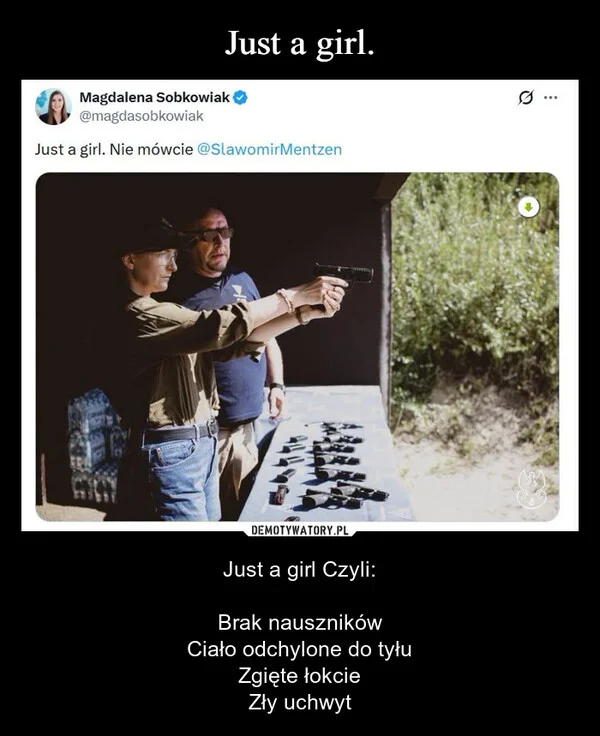Click Magdalena Sobkowiak's profile avatar
This screenshot has height=736, width=600.
pos(54,107)
